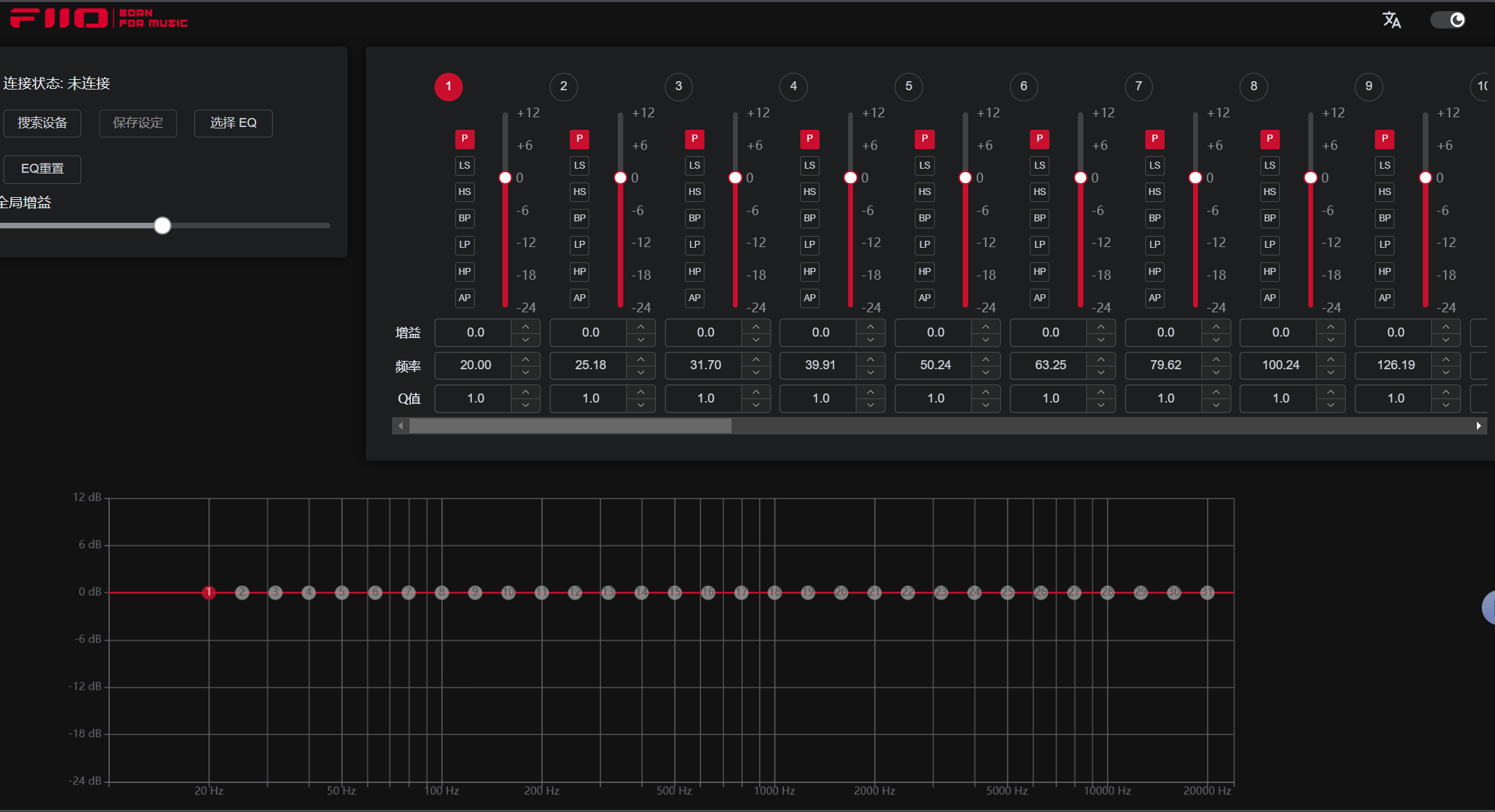Screen dimensions: 1495x812
Task: Click the 保存设定 button
Action: click(x=138, y=123)
